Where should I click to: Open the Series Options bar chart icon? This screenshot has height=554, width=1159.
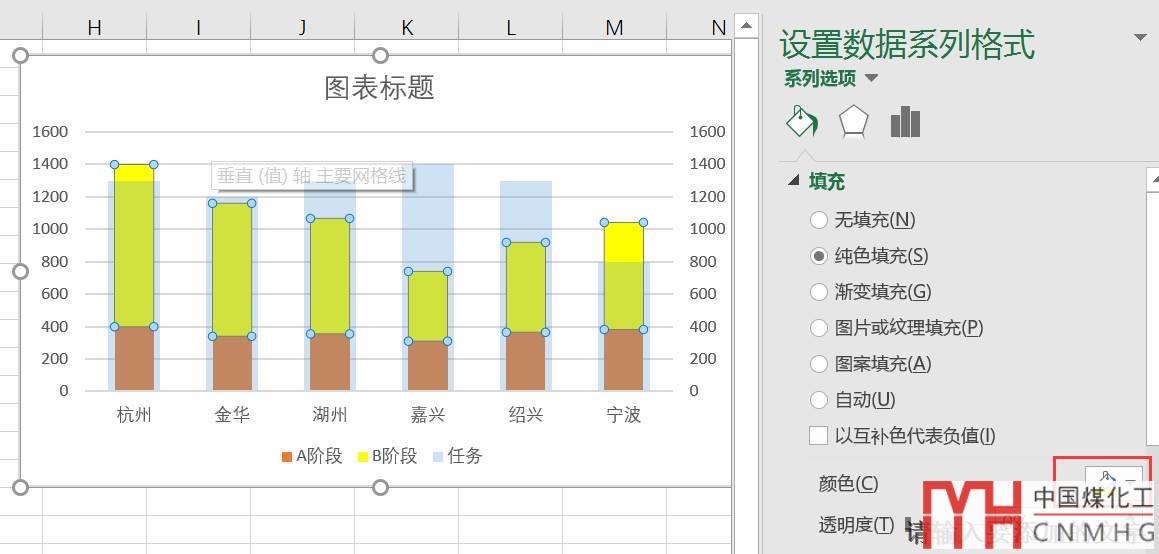coord(904,122)
